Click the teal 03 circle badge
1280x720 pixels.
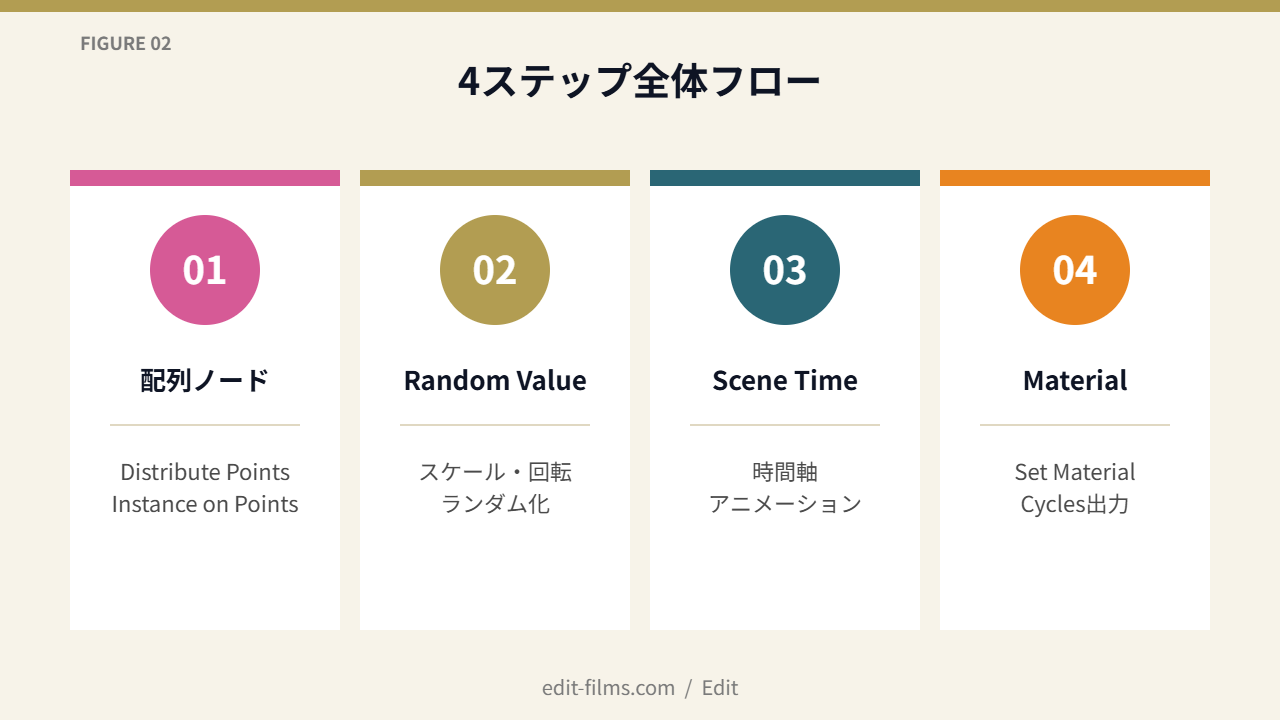[x=785, y=270]
